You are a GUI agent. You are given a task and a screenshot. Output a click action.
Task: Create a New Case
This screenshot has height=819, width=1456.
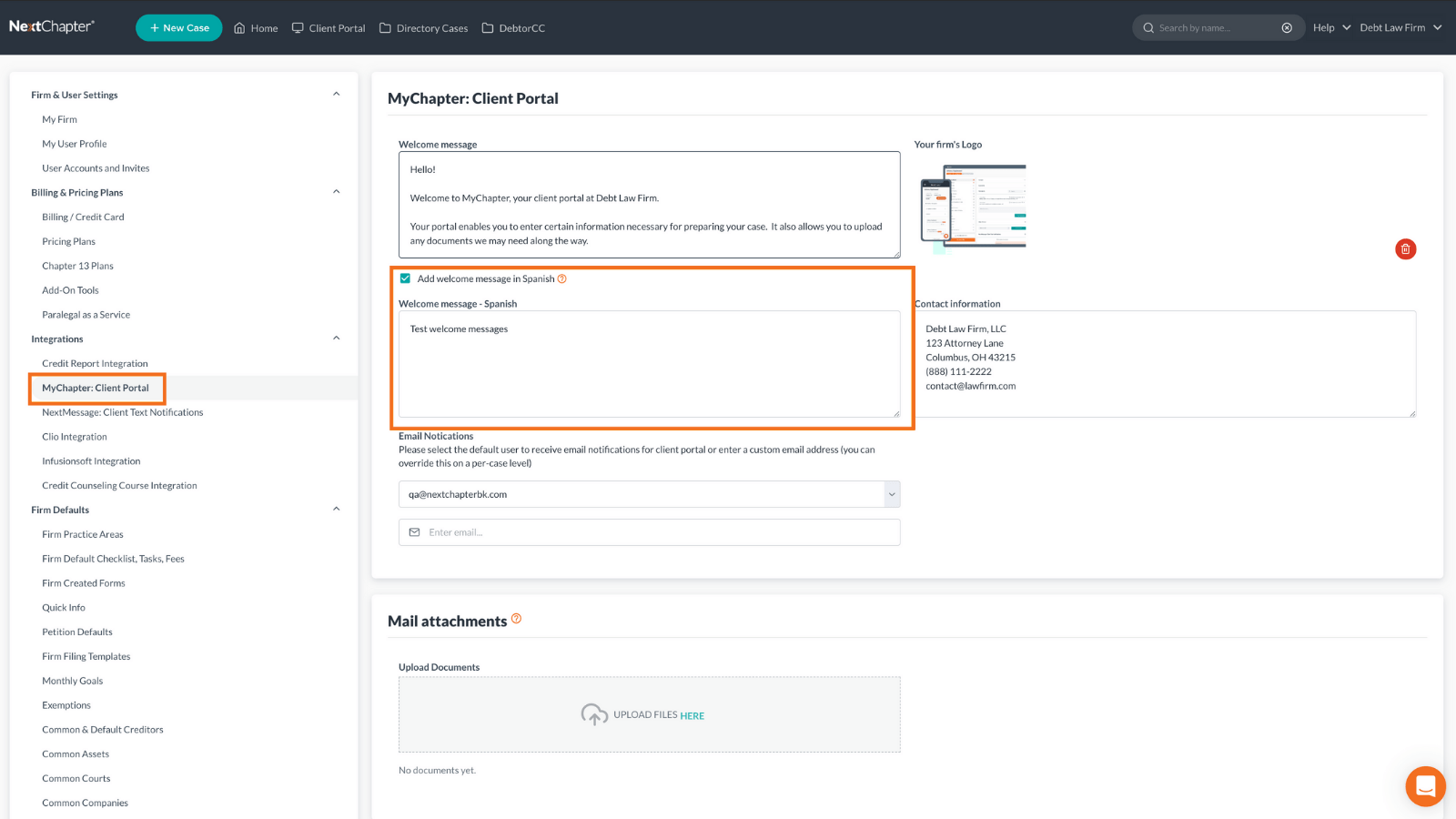179,28
